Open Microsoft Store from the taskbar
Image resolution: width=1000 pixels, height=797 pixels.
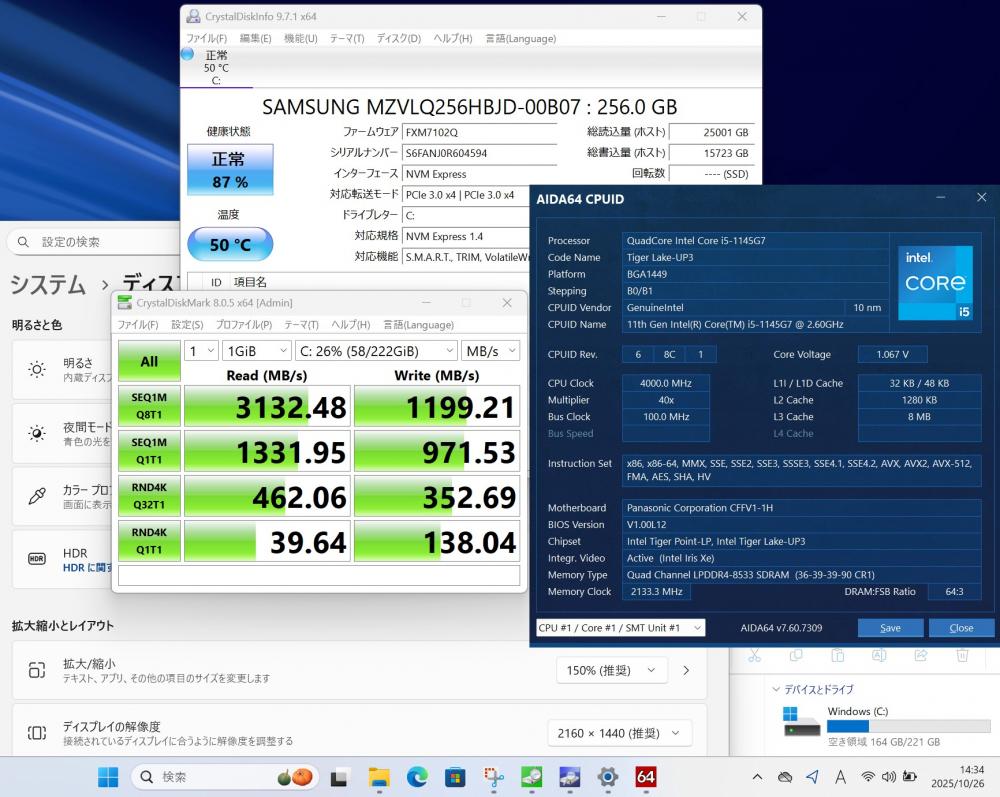pos(455,777)
